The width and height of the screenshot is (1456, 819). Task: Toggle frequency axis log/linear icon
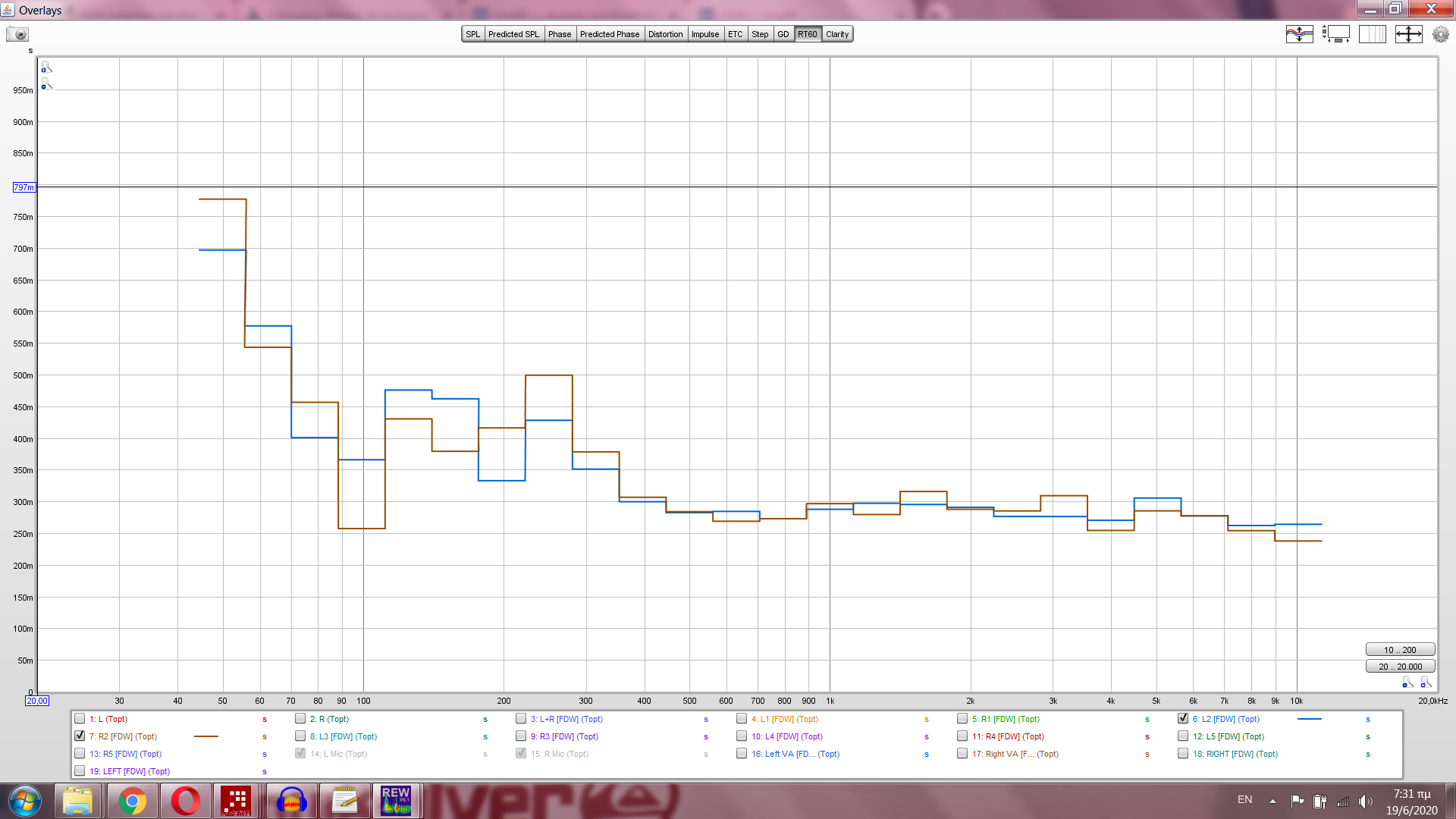(x=1372, y=34)
